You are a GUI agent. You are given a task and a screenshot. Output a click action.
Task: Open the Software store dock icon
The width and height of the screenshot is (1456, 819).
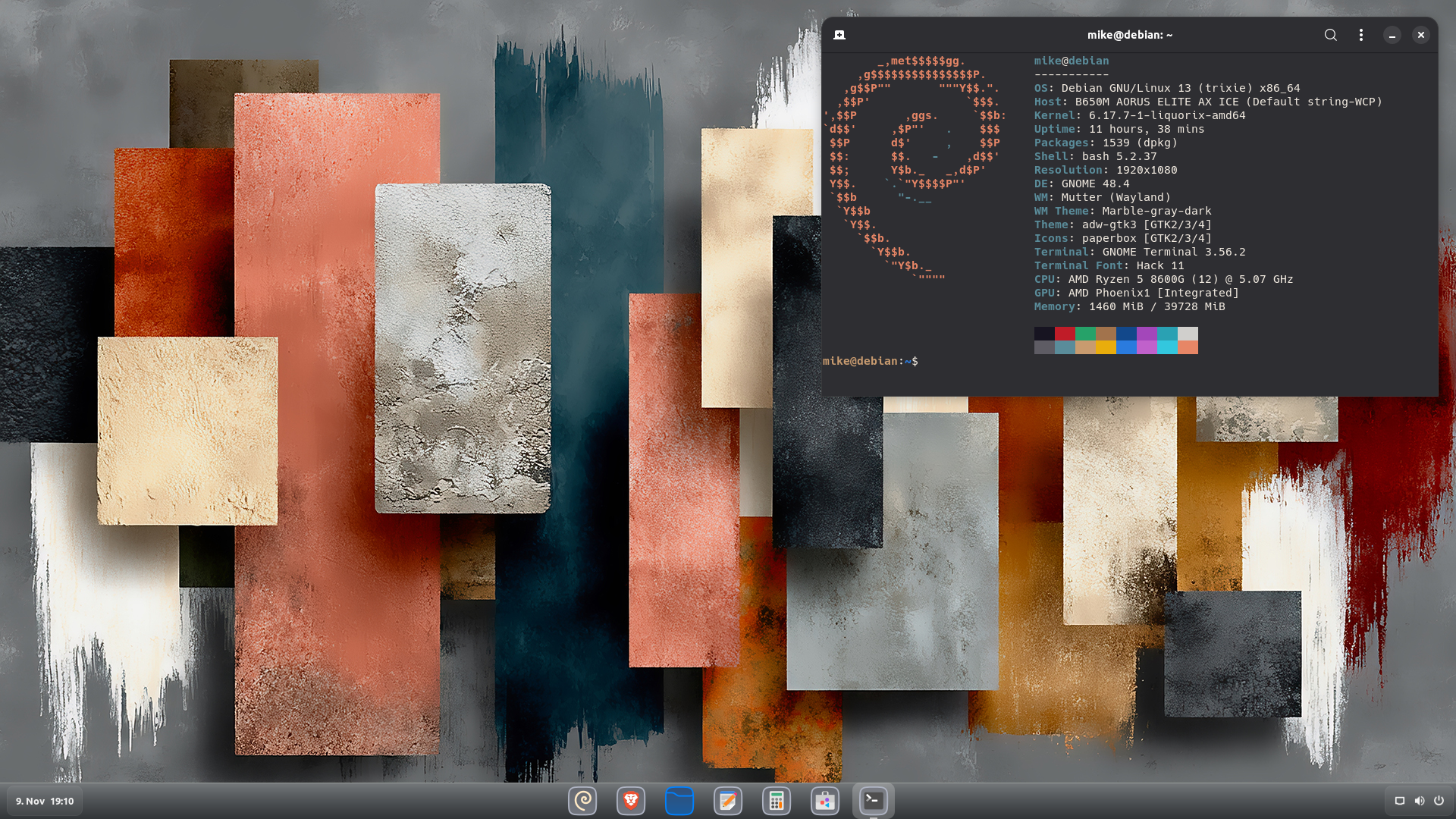click(x=825, y=801)
